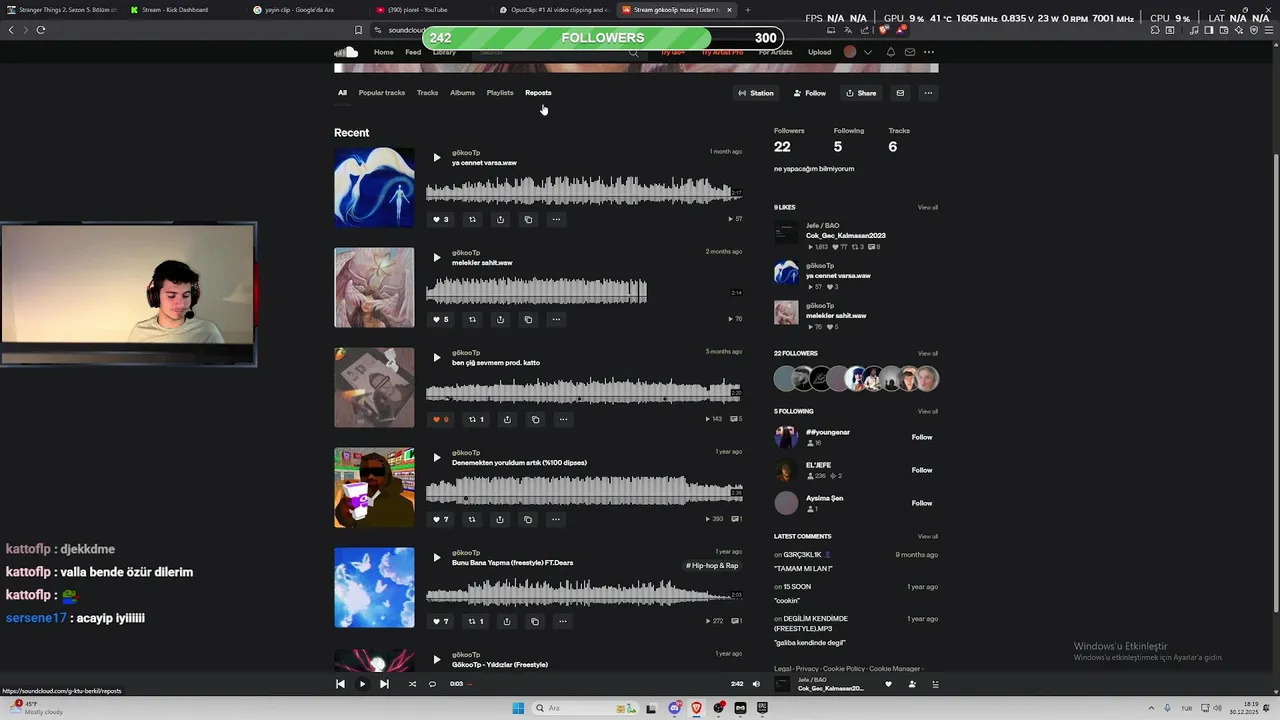Viewport: 1280px width, 720px height.
Task: Share the track 'ya cennet varsa.wav'
Action: point(500,219)
